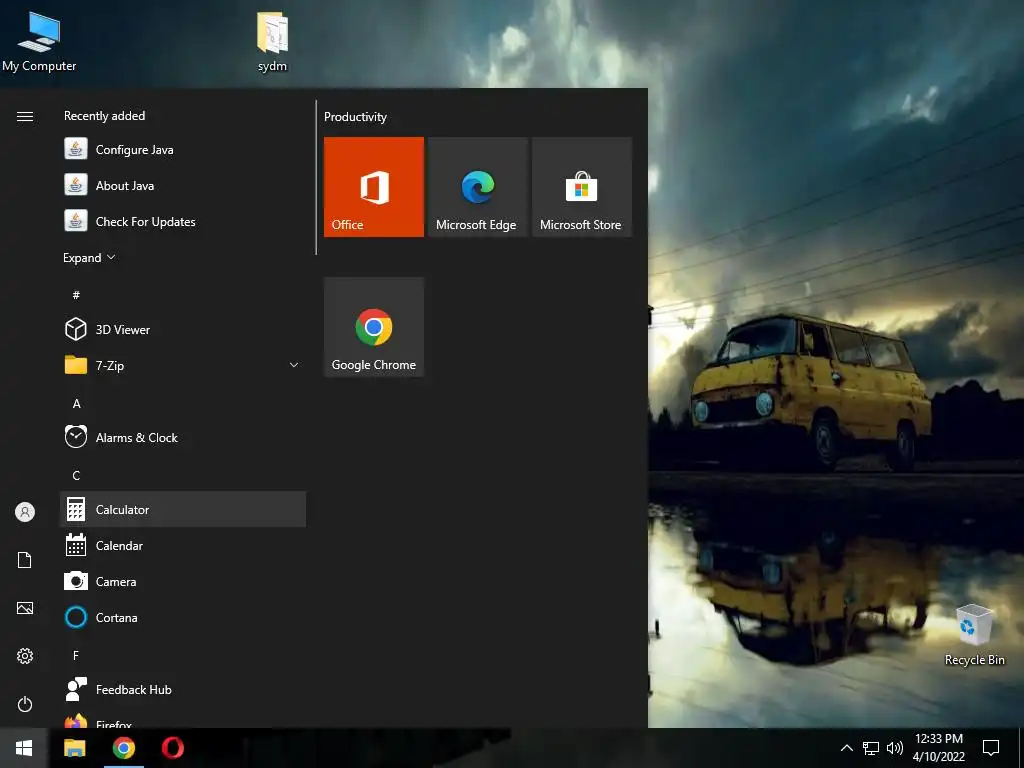1024x768 pixels.
Task: Click the letter F section header
Action: (x=76, y=655)
